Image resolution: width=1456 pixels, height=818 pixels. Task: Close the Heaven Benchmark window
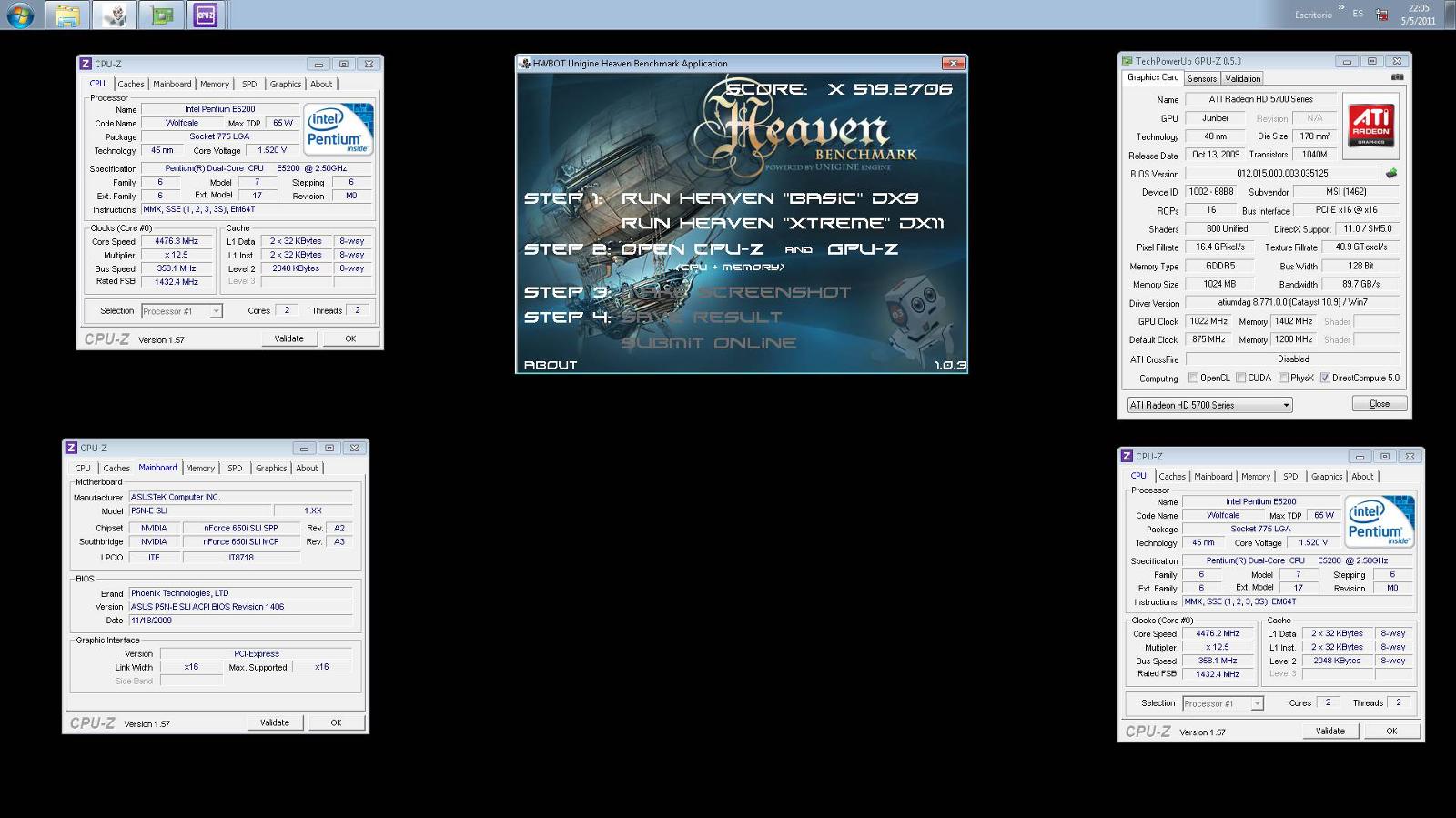[x=953, y=63]
